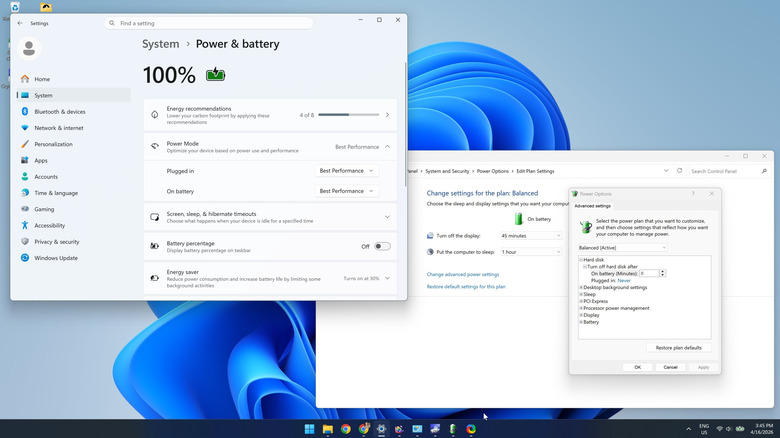The image size is (780, 438).
Task: Expand the Display tree node
Action: [x=581, y=316]
